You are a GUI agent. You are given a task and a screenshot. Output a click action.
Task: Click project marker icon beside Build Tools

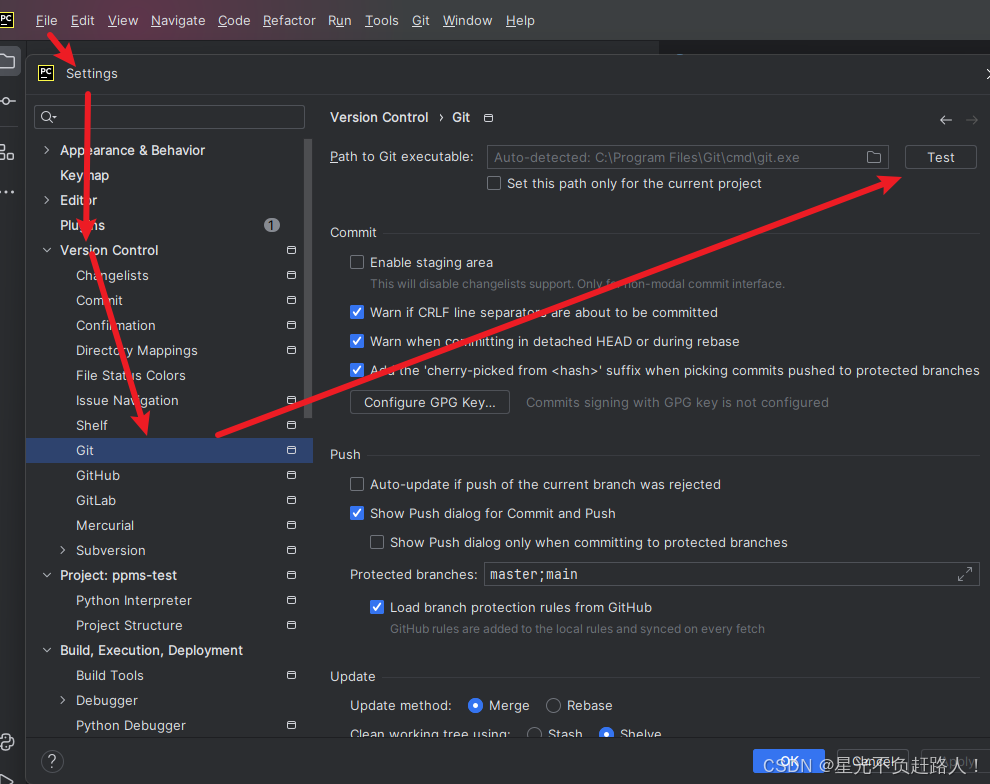291,675
